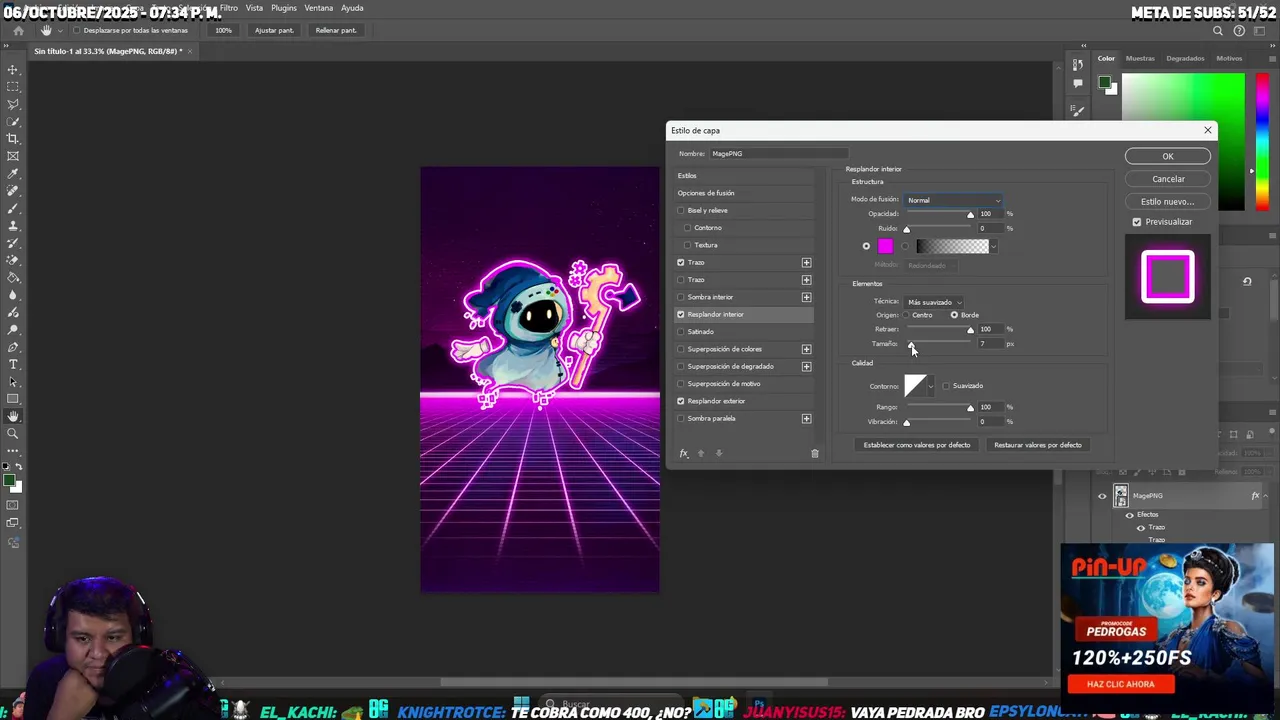
Task: Toggle visibility of the MagePNG layer
Action: (1102, 496)
